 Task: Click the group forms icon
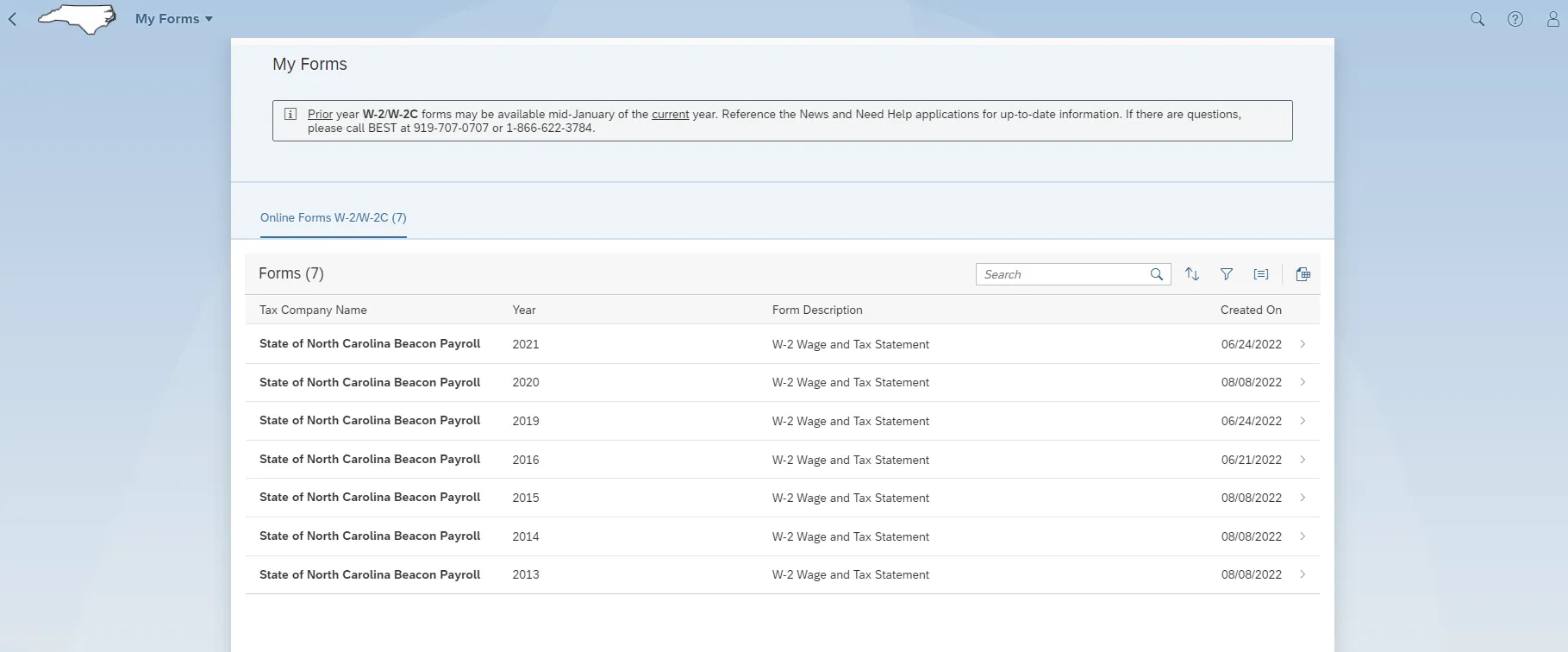tap(1260, 274)
